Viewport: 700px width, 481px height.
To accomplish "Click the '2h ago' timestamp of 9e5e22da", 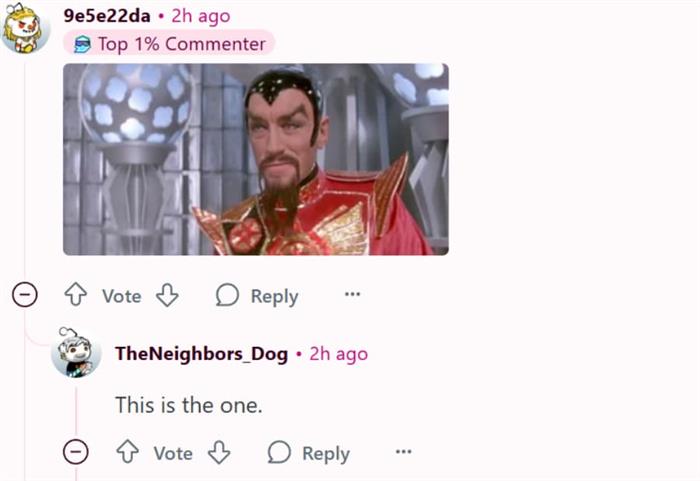I will (201, 17).
